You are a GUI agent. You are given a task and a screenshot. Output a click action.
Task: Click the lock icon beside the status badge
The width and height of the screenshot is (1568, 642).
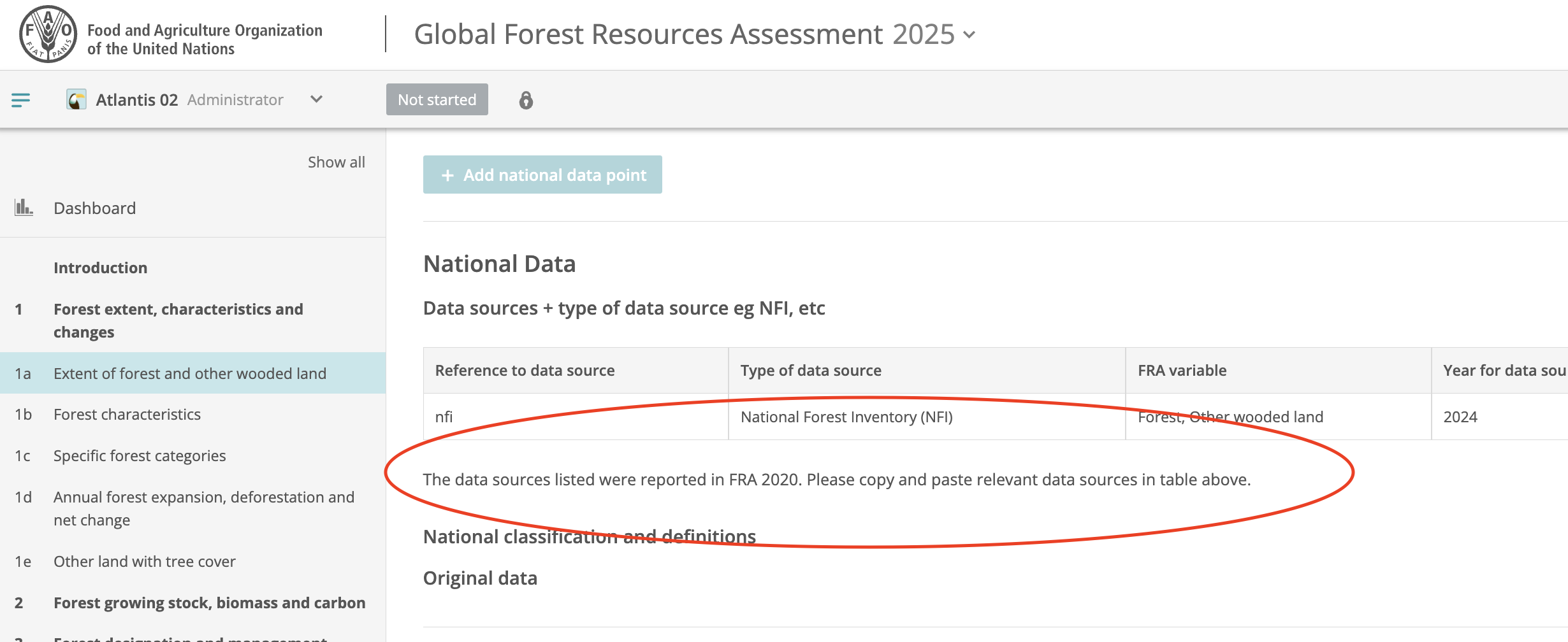pyautogui.click(x=525, y=99)
